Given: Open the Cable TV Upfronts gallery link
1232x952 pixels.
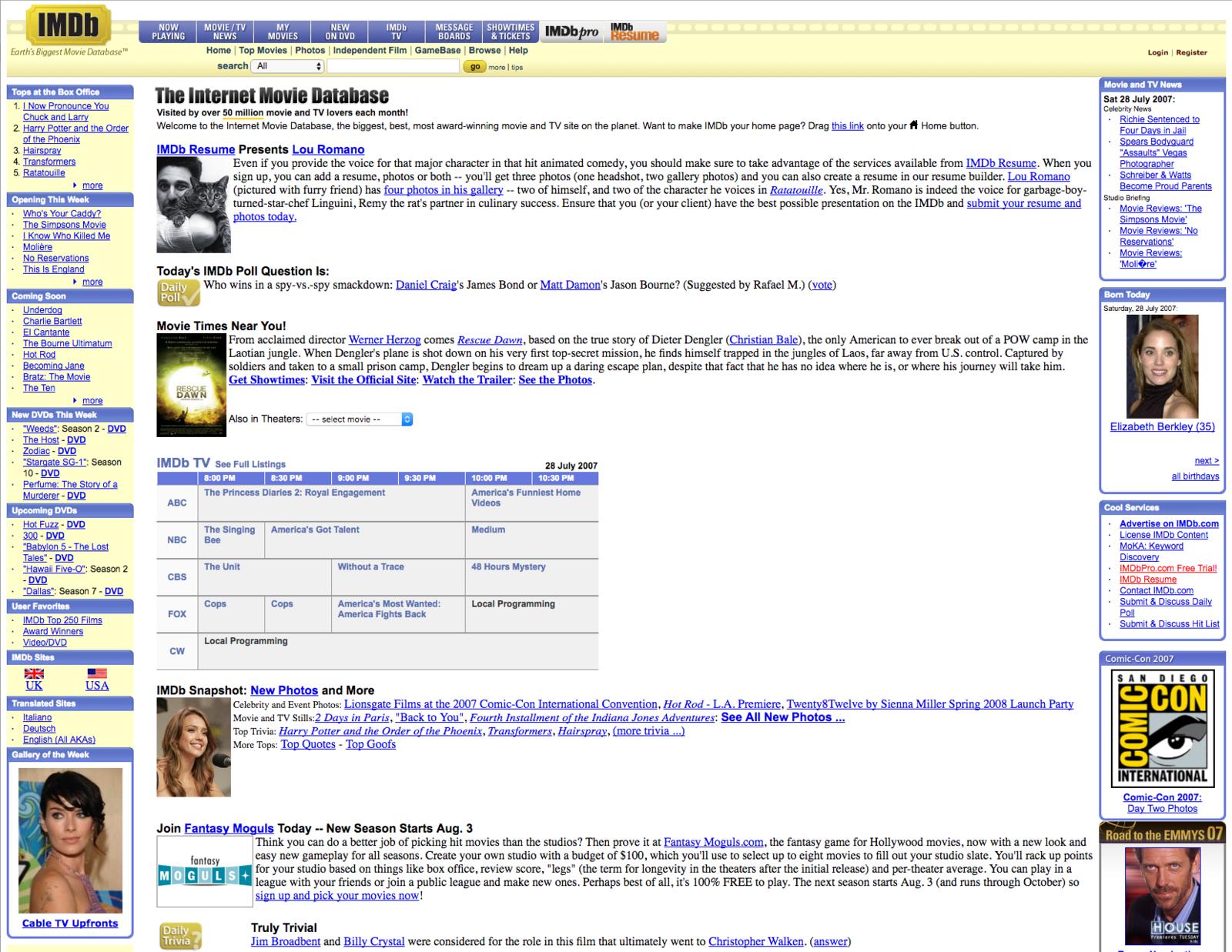Looking at the screenshot, I should (70, 923).
